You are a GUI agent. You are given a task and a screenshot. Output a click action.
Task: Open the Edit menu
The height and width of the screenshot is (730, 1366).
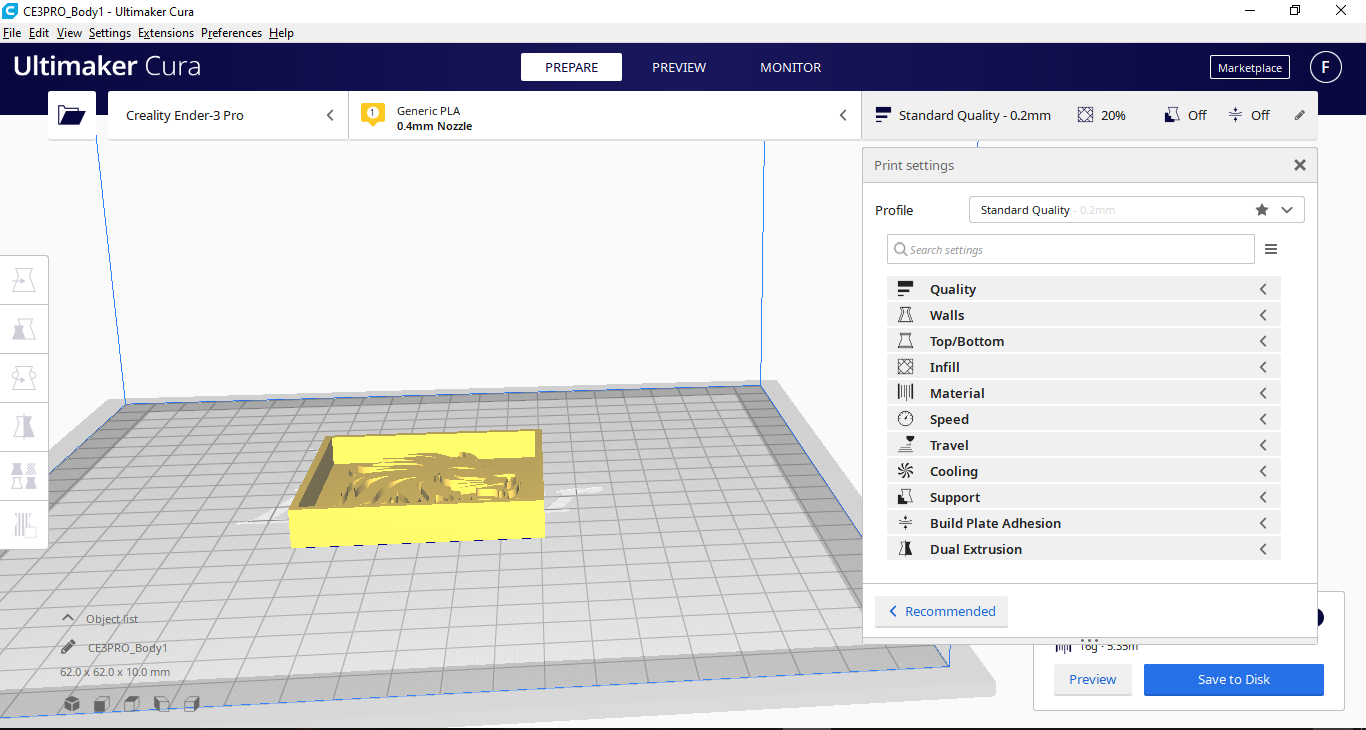pyautogui.click(x=39, y=33)
